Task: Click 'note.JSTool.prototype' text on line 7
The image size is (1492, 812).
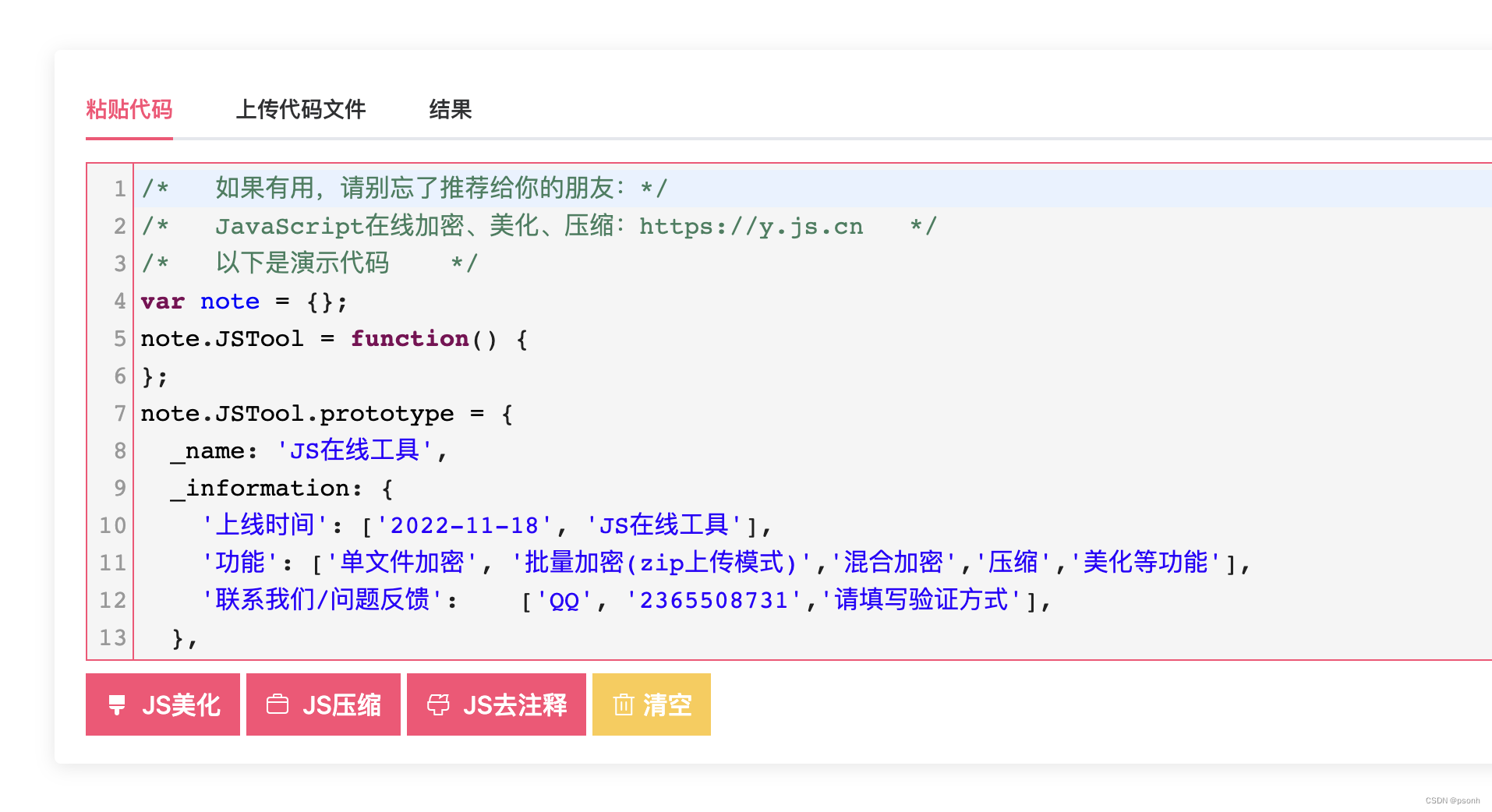Action: click(297, 414)
